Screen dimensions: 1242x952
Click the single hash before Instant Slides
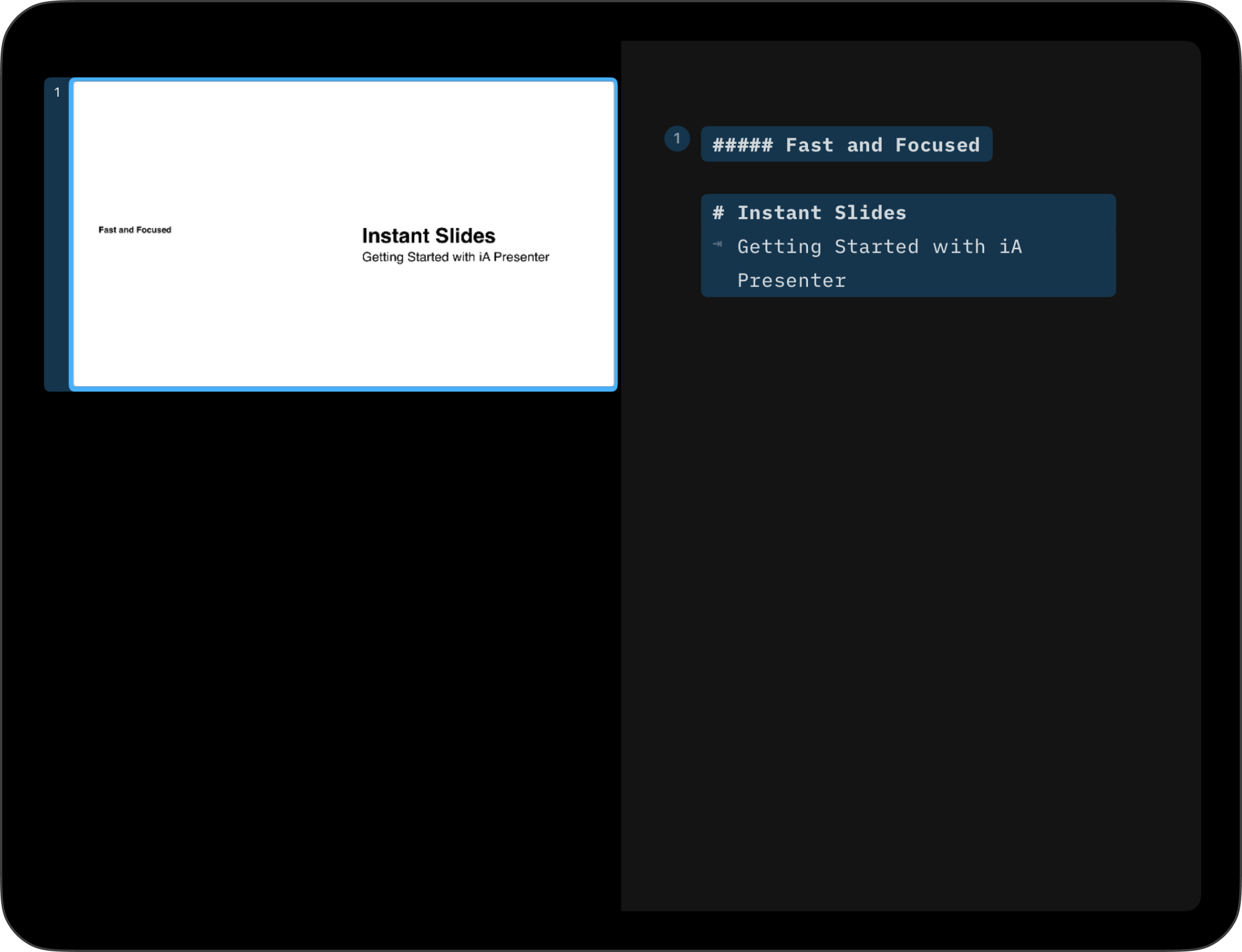[718, 213]
